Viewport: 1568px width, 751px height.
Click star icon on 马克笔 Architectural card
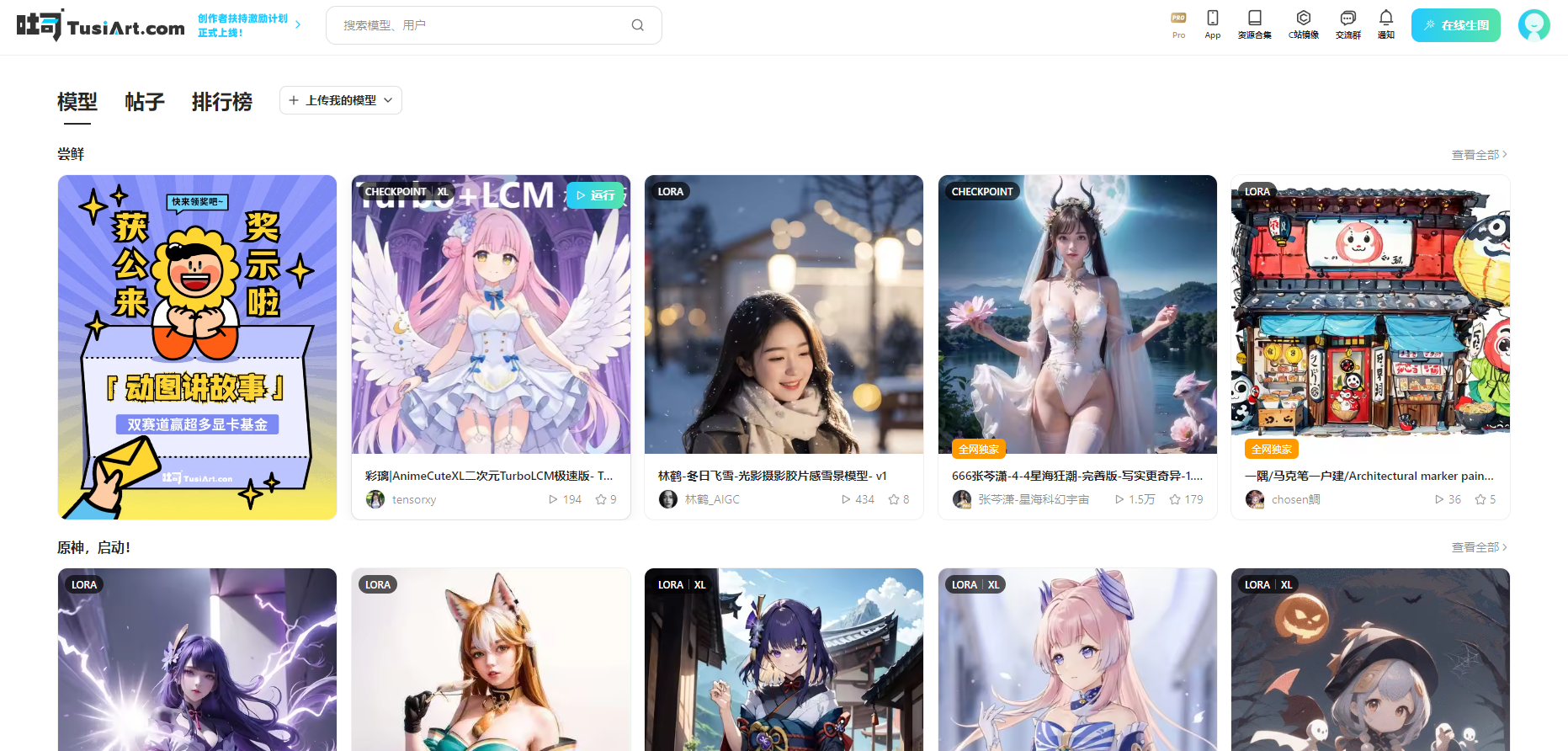(x=1480, y=499)
